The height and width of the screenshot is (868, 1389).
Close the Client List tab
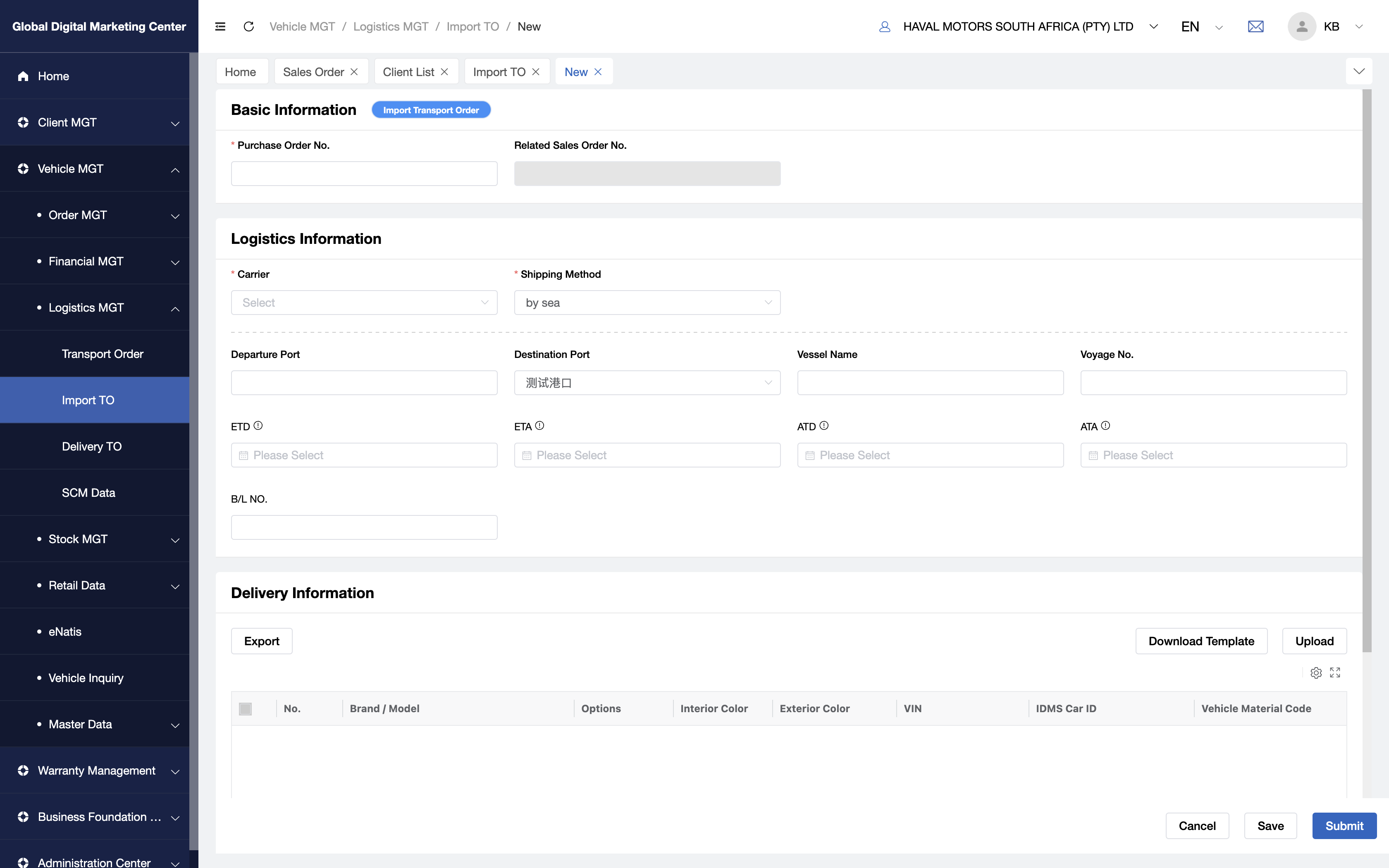coord(444,72)
